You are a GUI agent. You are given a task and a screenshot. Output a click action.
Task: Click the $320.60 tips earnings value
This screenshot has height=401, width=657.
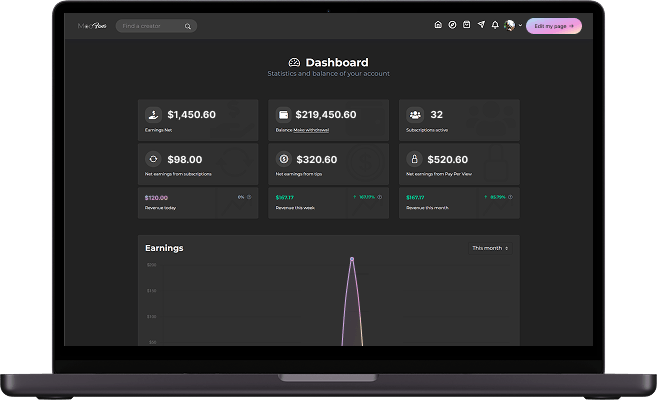coord(317,159)
